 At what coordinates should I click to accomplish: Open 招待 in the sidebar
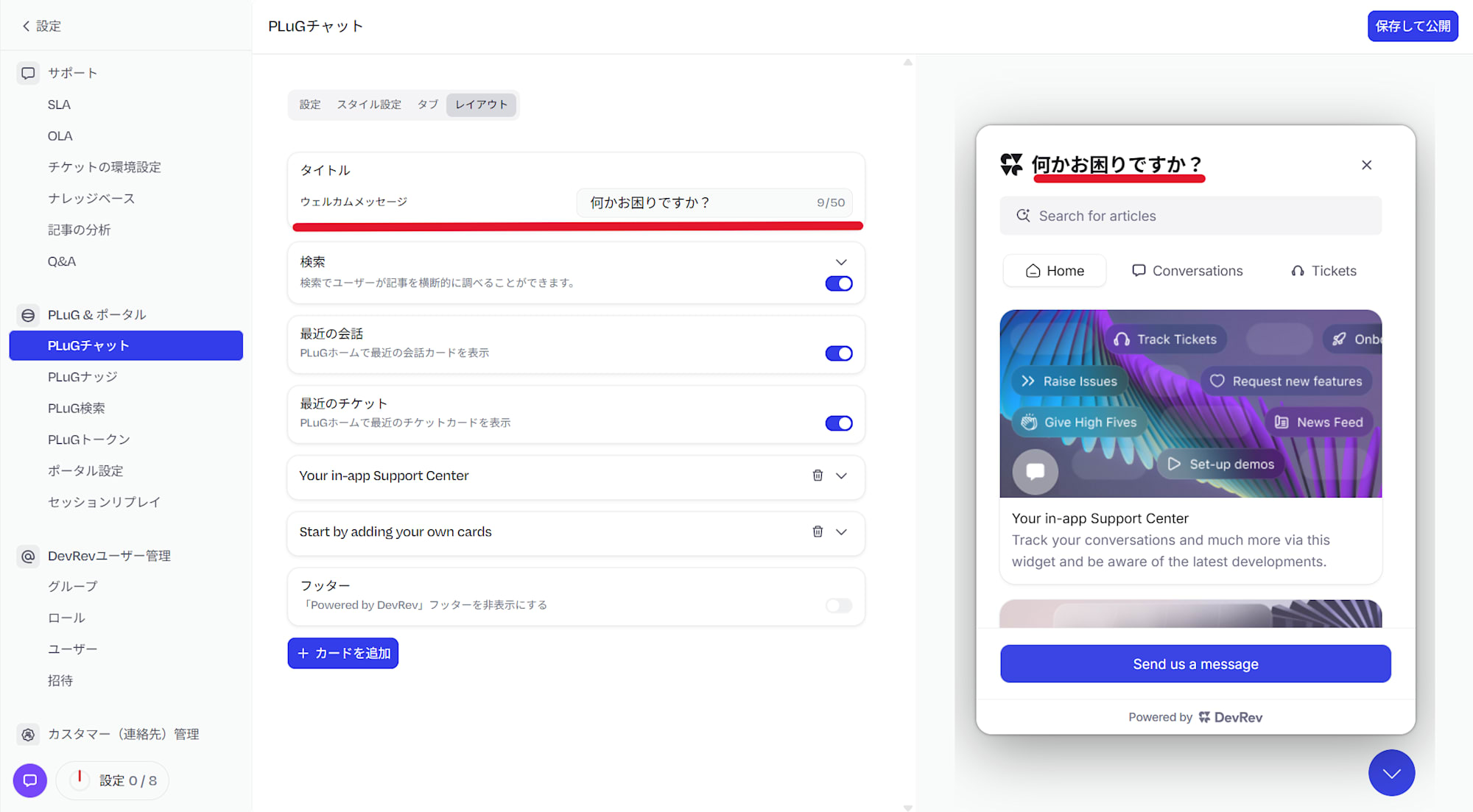[60, 680]
